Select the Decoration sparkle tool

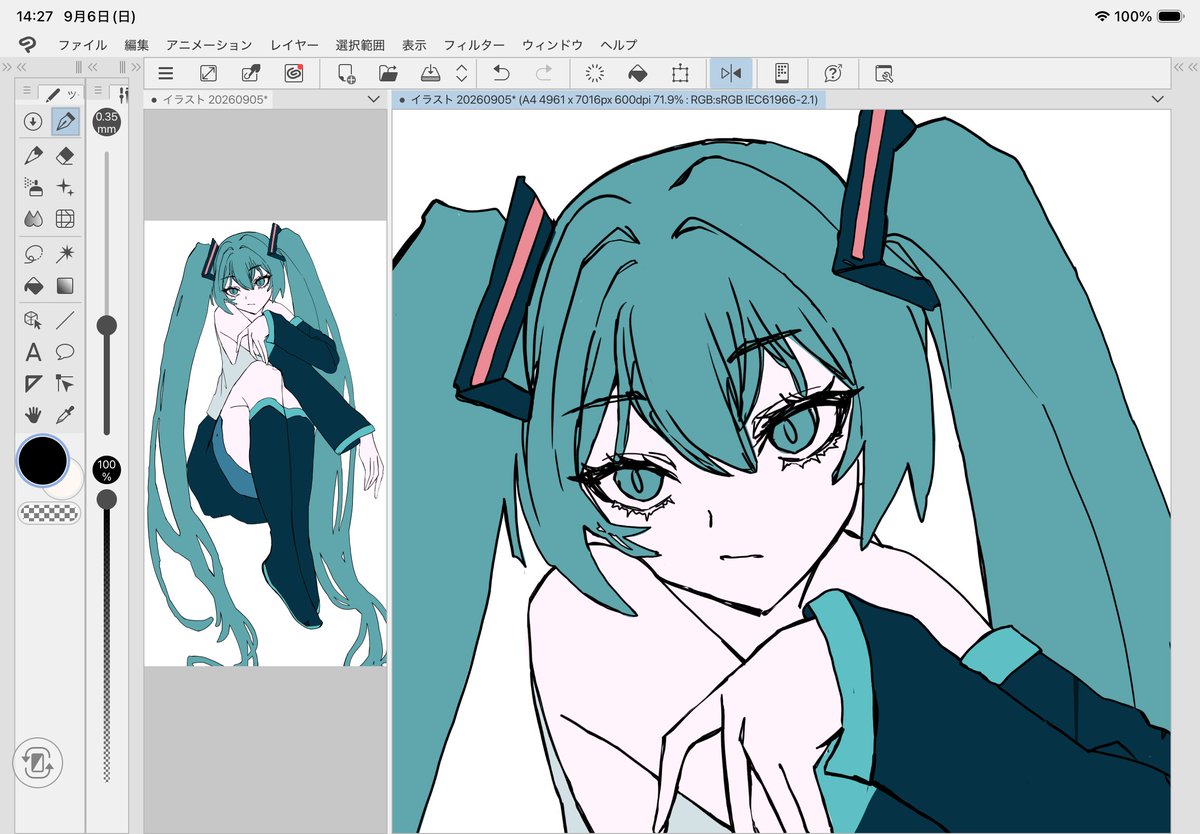65,187
